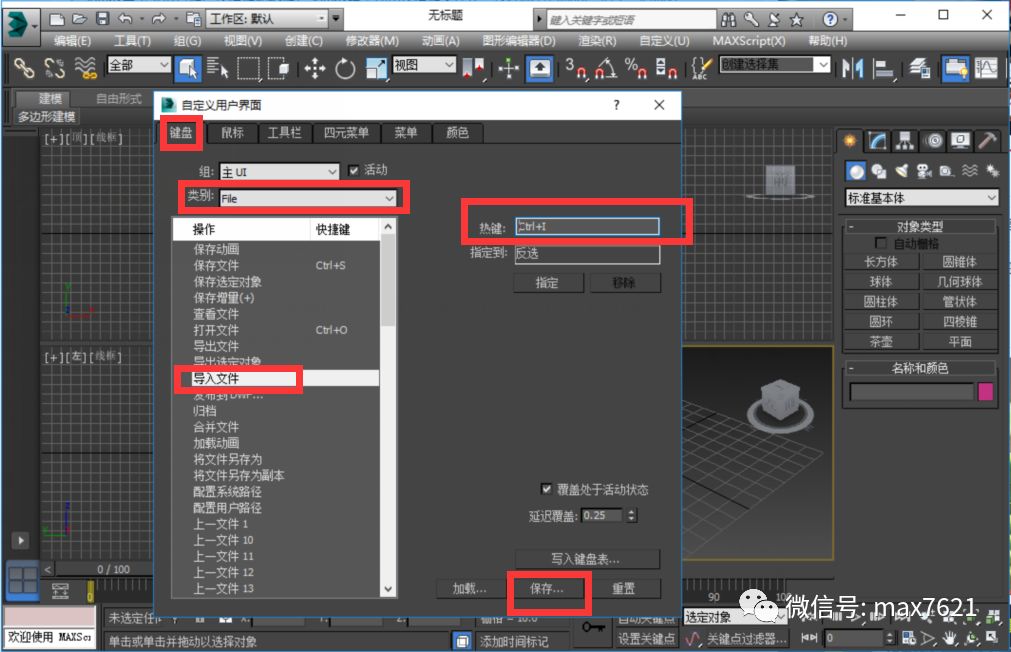Viewport: 1011px width, 652px height.
Task: Toggle the 活动 checkbox
Action: [353, 170]
